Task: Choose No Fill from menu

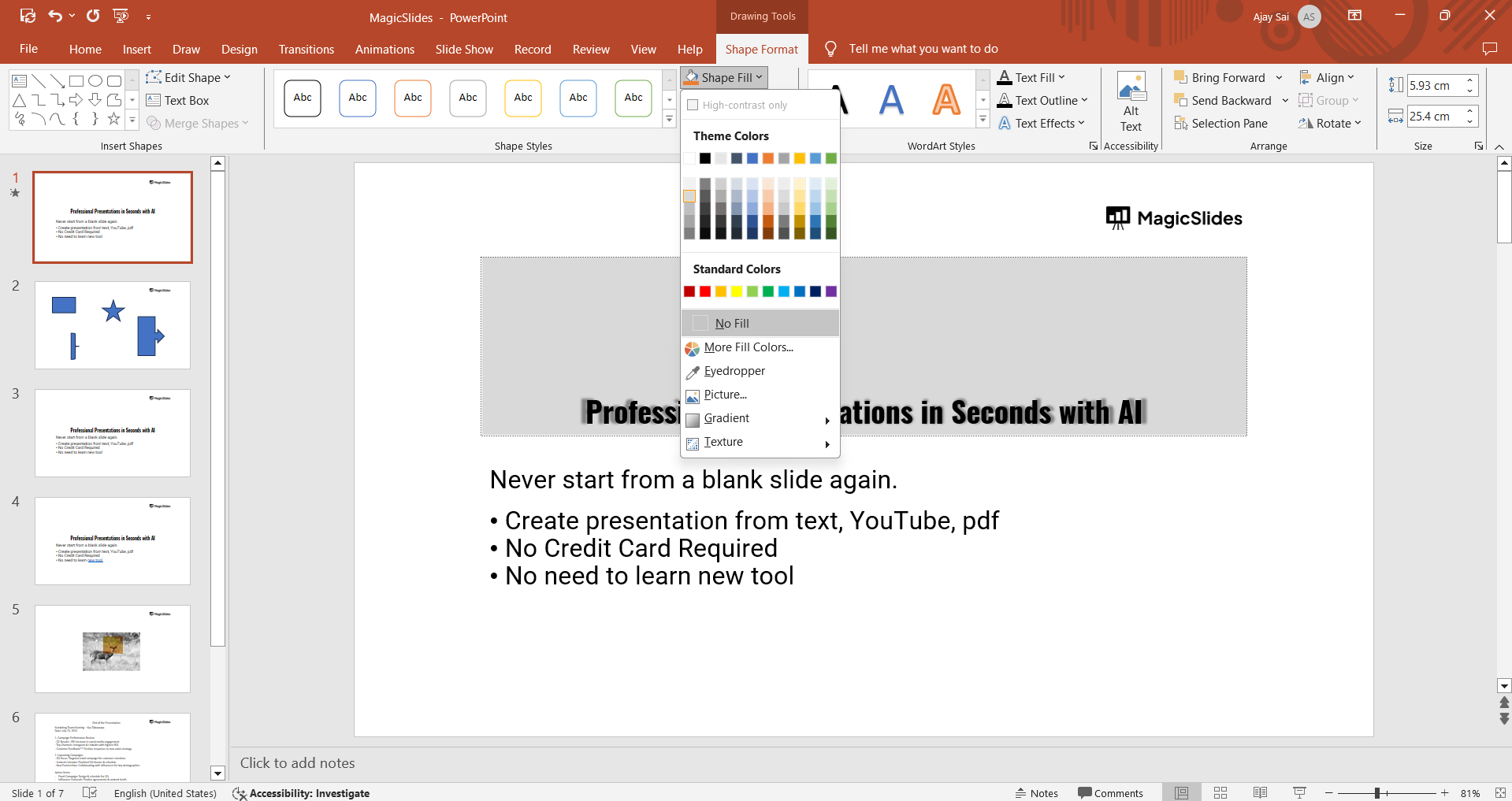Action: [x=760, y=323]
